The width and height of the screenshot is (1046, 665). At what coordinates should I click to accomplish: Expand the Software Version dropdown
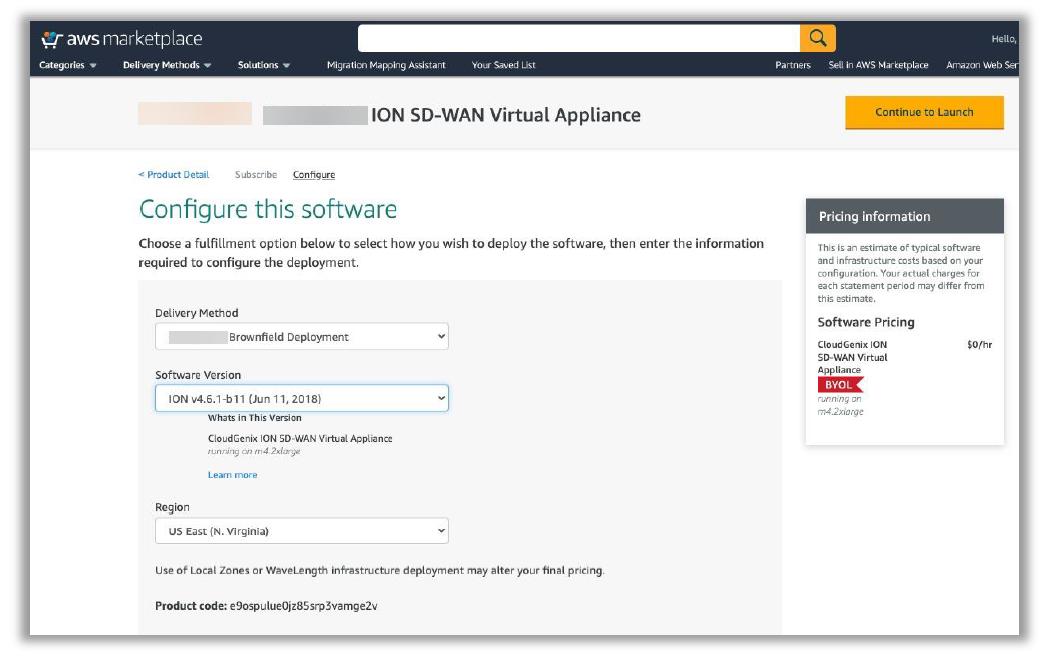(x=301, y=399)
